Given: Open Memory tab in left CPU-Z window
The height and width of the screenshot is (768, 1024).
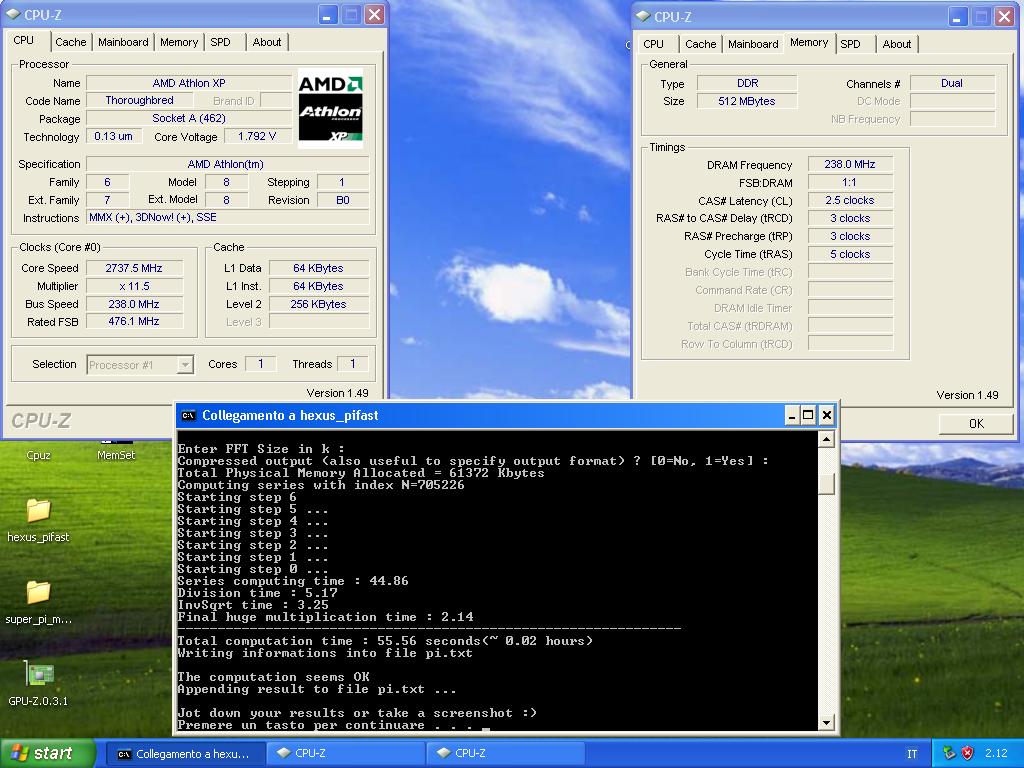Looking at the screenshot, I should (x=179, y=42).
